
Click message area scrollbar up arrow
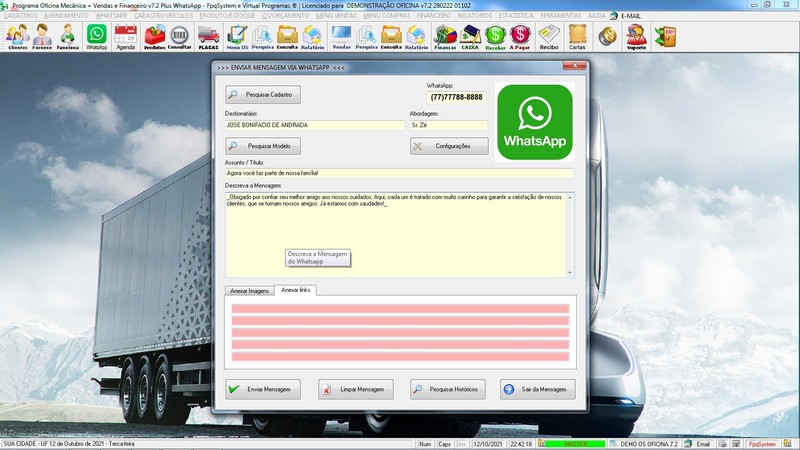pyautogui.click(x=570, y=197)
